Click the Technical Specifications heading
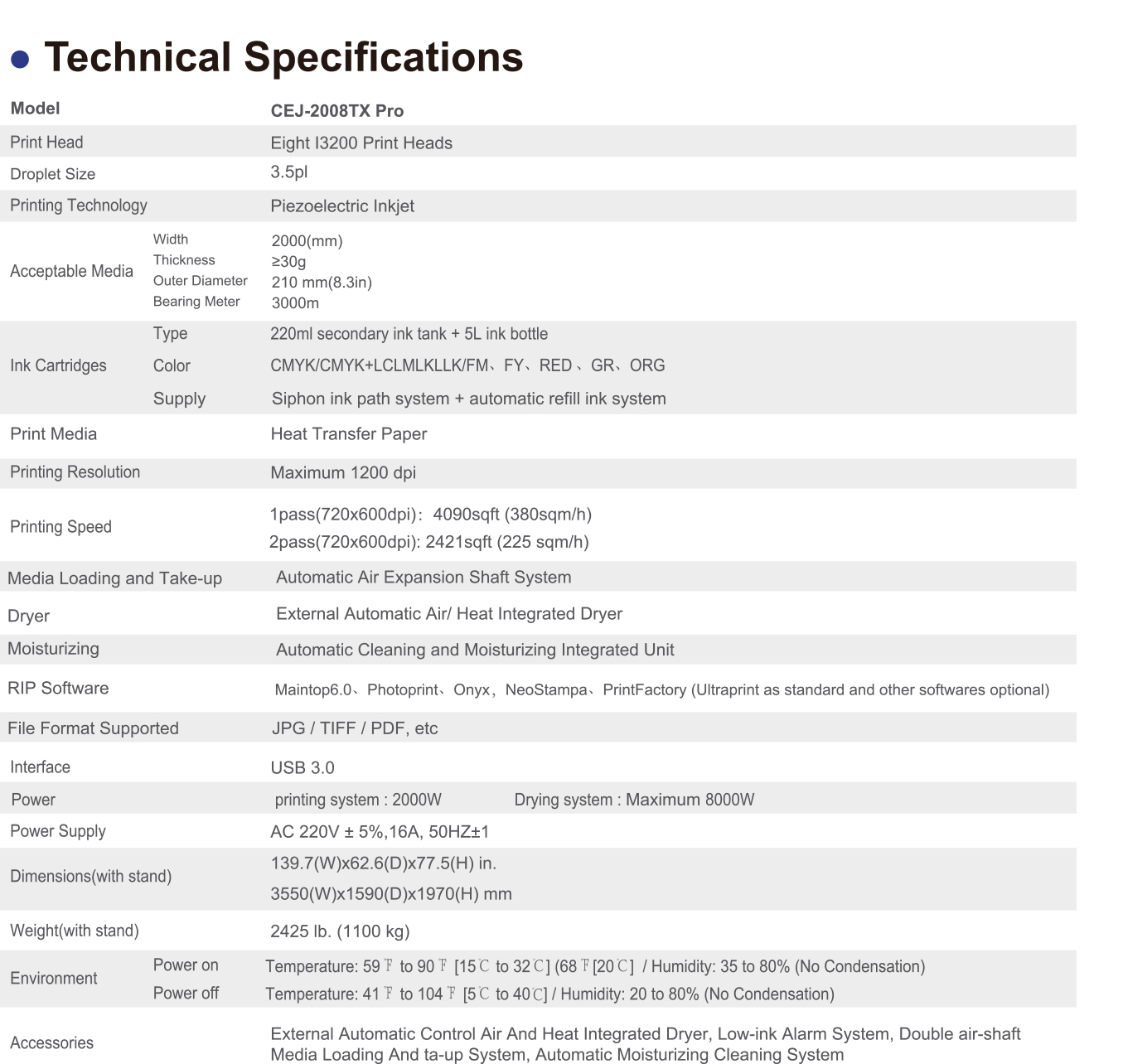The image size is (1123, 1064). coord(283,57)
